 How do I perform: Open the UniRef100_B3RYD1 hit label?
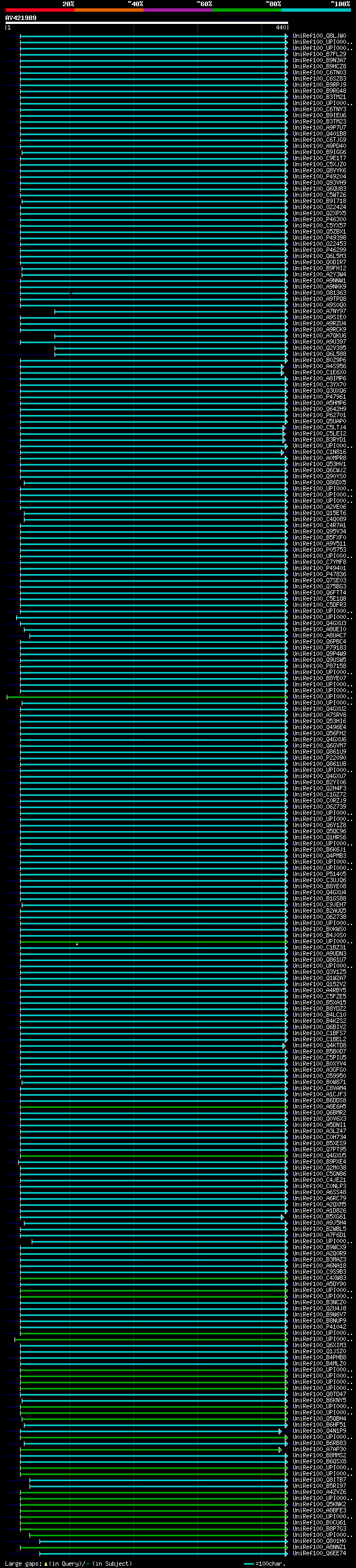pyautogui.click(x=319, y=439)
